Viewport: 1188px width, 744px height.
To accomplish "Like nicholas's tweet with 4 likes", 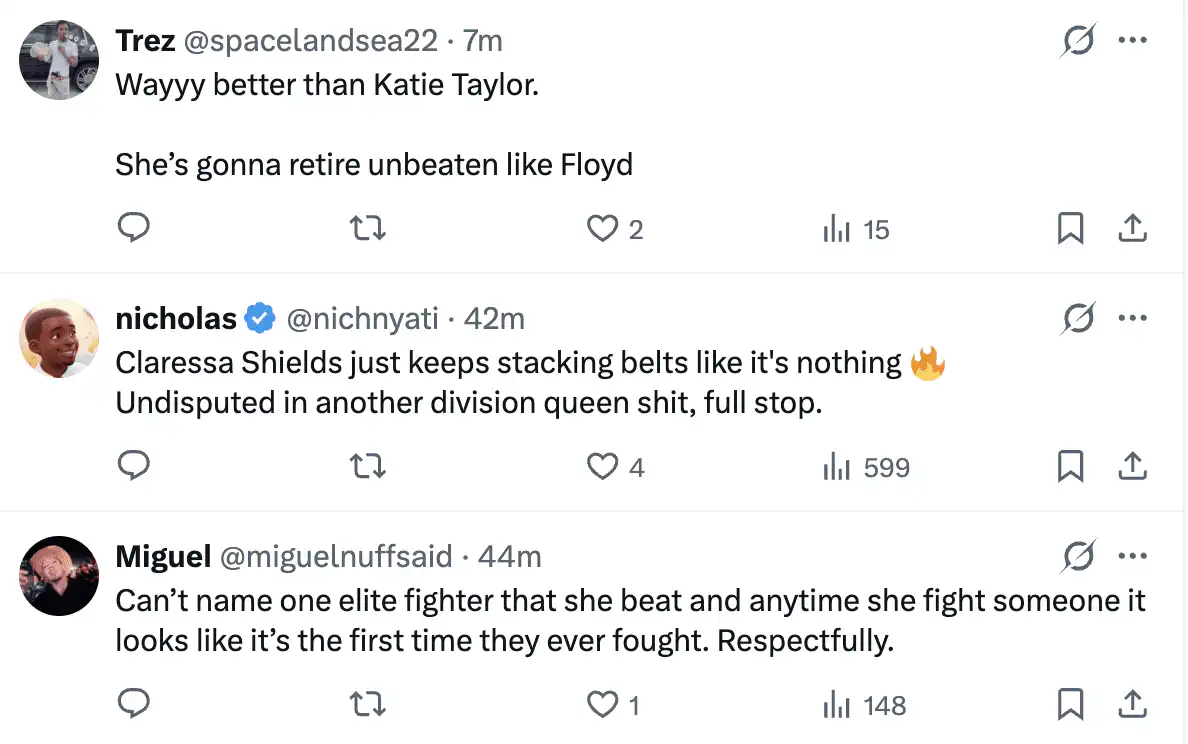I will [603, 466].
